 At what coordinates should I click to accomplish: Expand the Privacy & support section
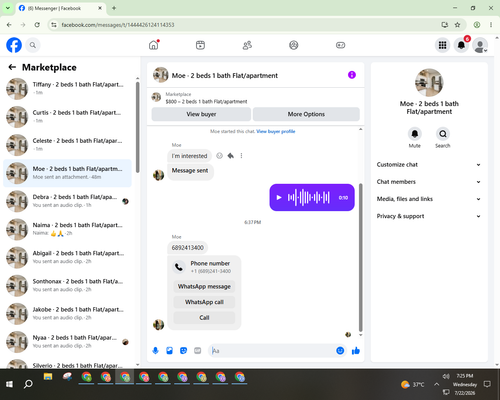click(429, 216)
